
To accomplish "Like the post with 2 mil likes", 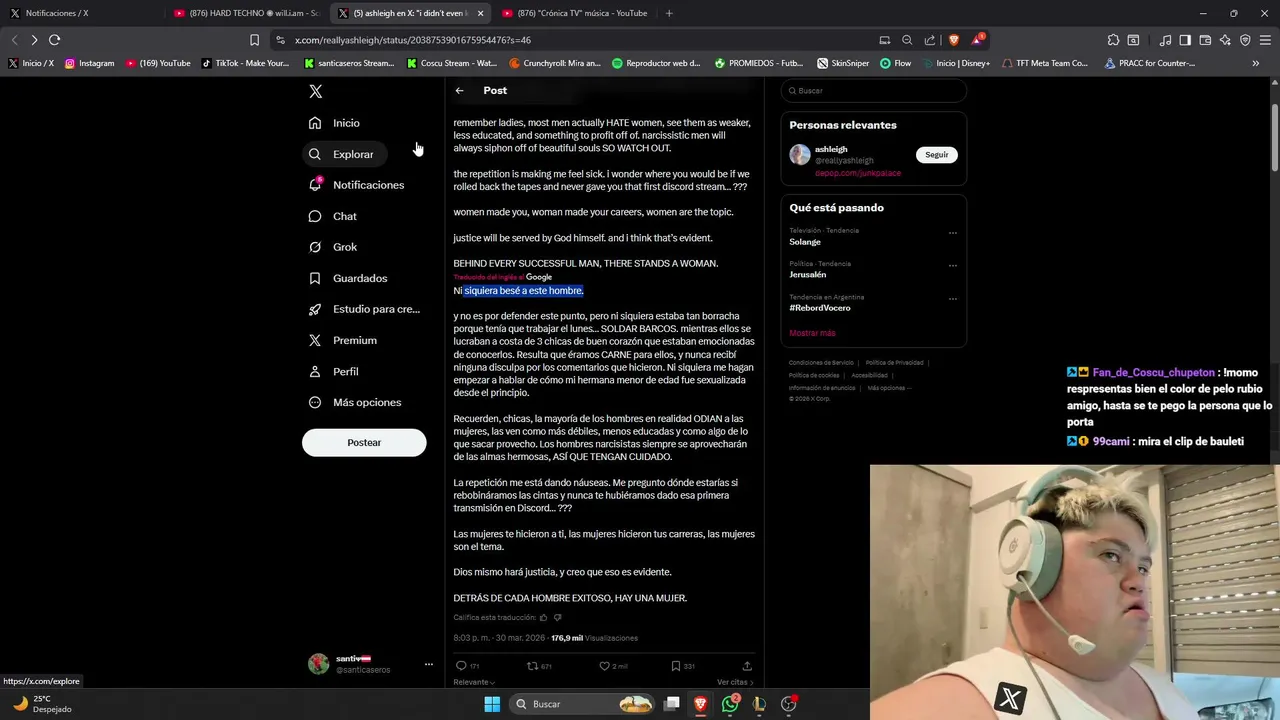I will [604, 666].
